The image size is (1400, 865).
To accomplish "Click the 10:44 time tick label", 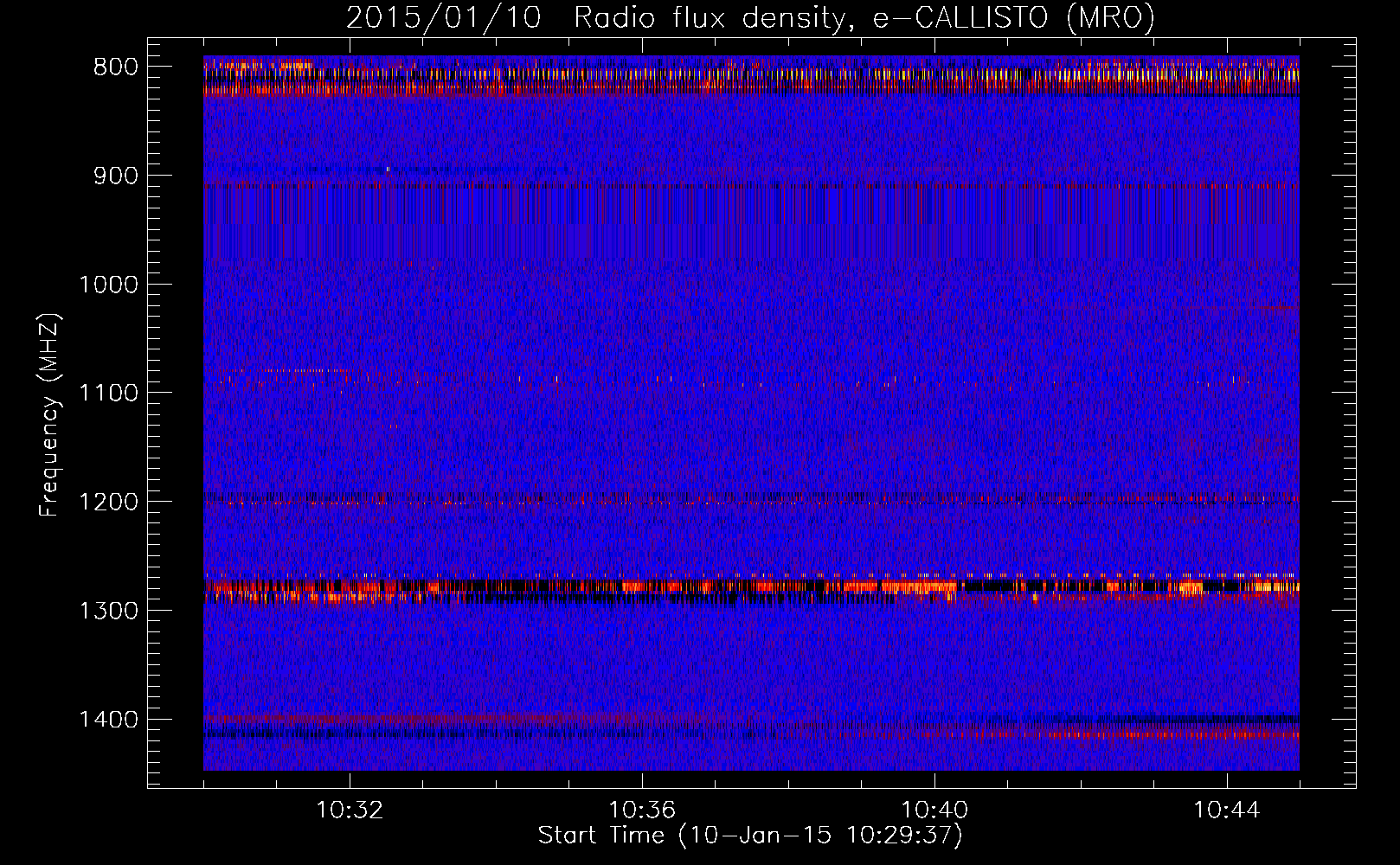I will click(1227, 811).
